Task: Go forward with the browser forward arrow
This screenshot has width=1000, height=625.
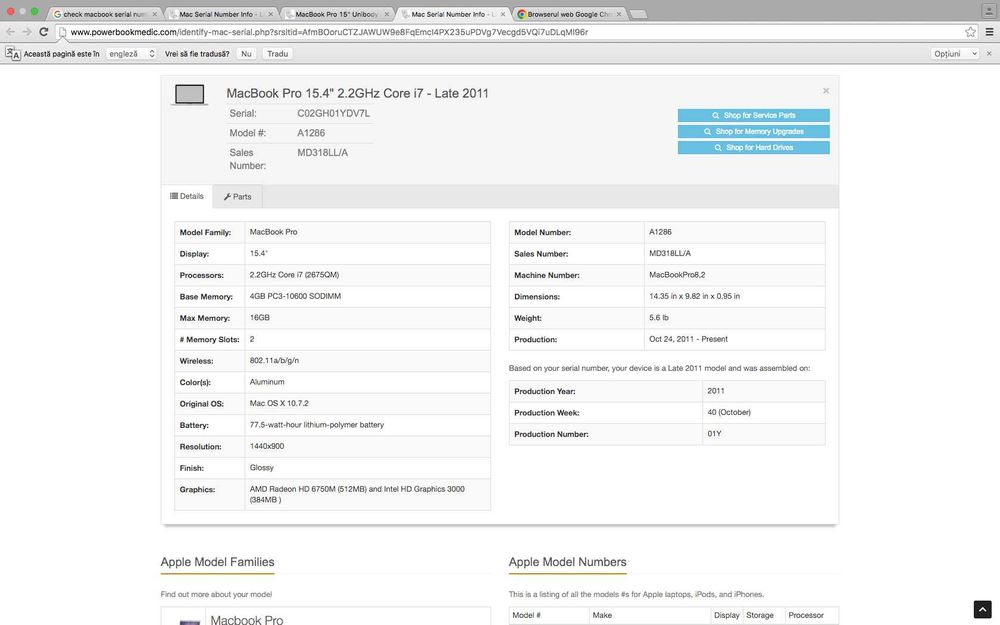Action: tap(27, 32)
